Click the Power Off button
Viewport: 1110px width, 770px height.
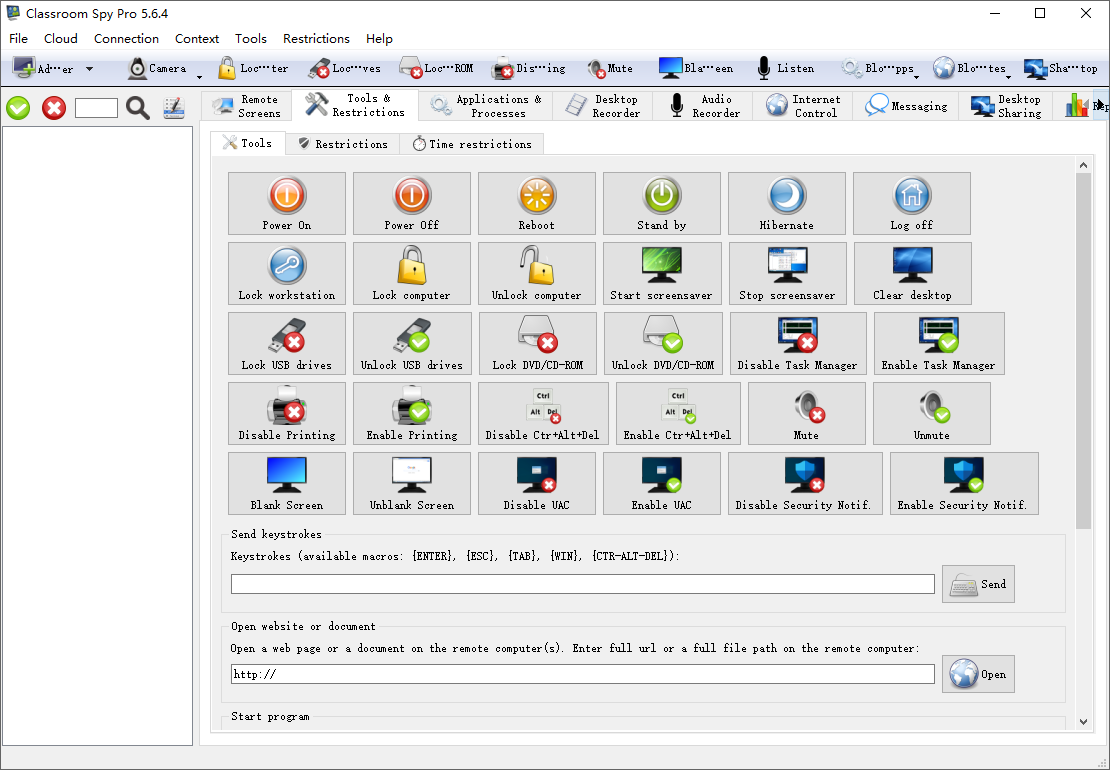[x=412, y=203]
